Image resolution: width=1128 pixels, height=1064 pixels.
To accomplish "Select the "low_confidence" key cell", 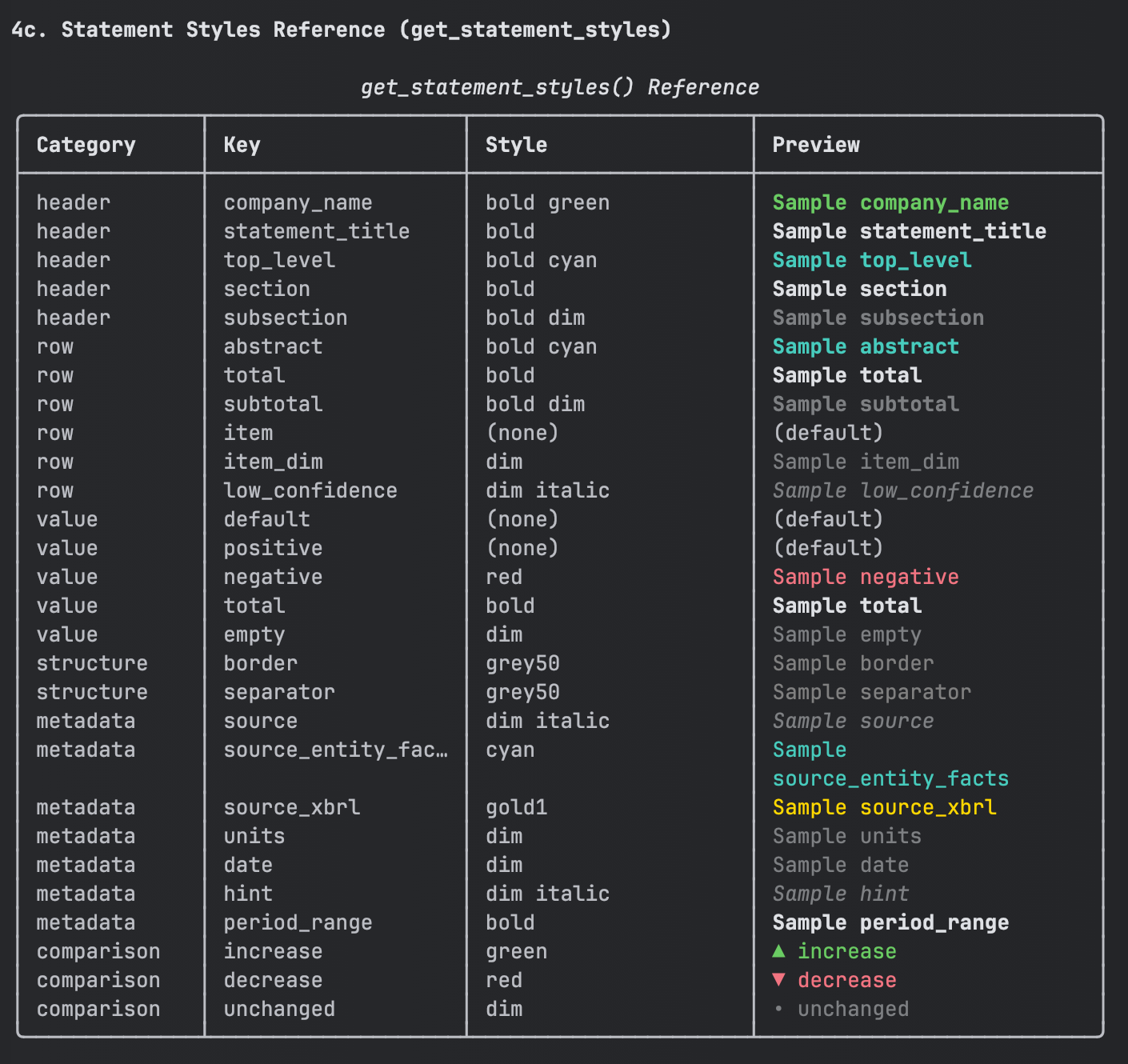I will [x=310, y=490].
